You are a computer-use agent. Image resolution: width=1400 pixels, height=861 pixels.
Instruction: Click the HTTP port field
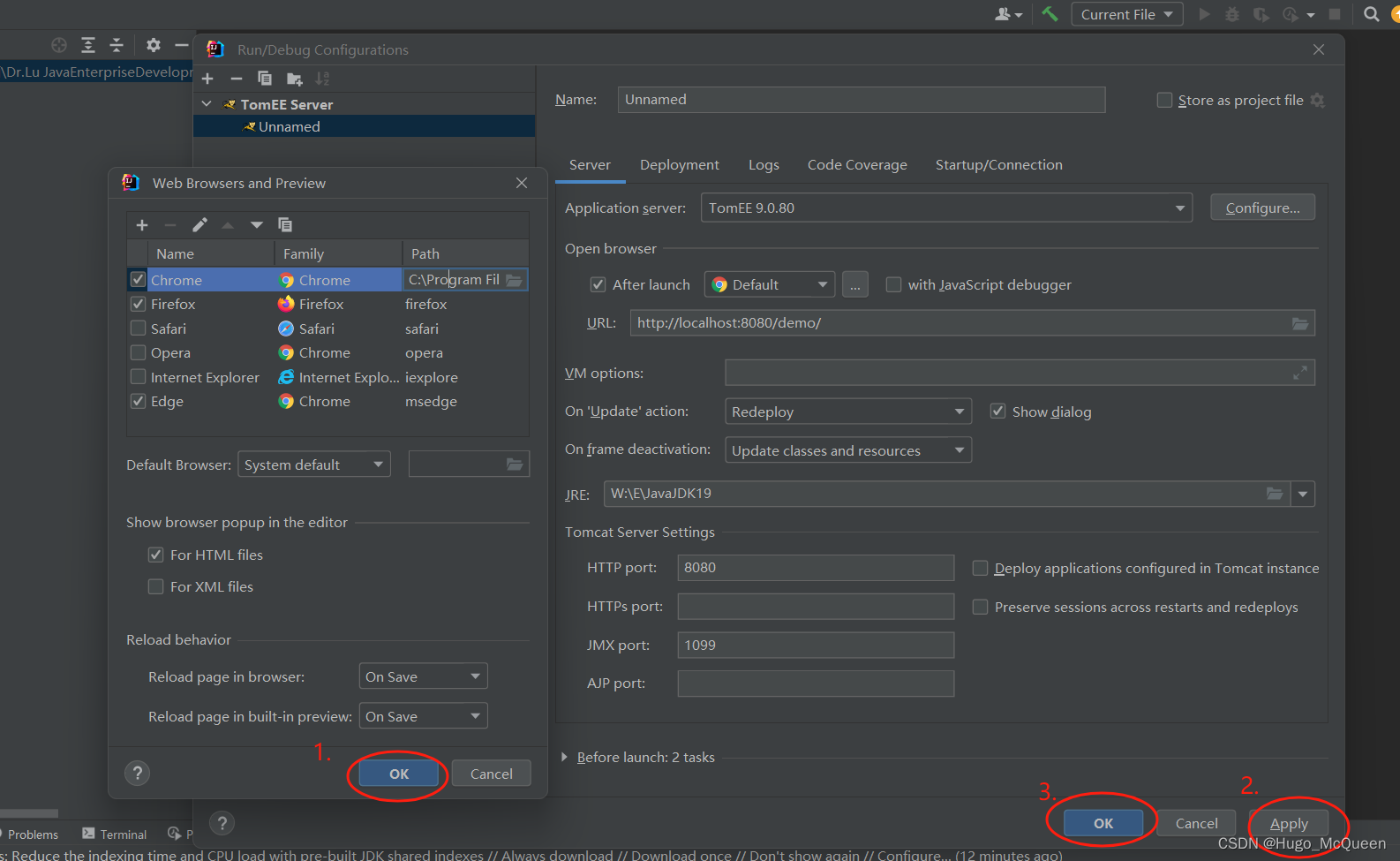(x=816, y=568)
